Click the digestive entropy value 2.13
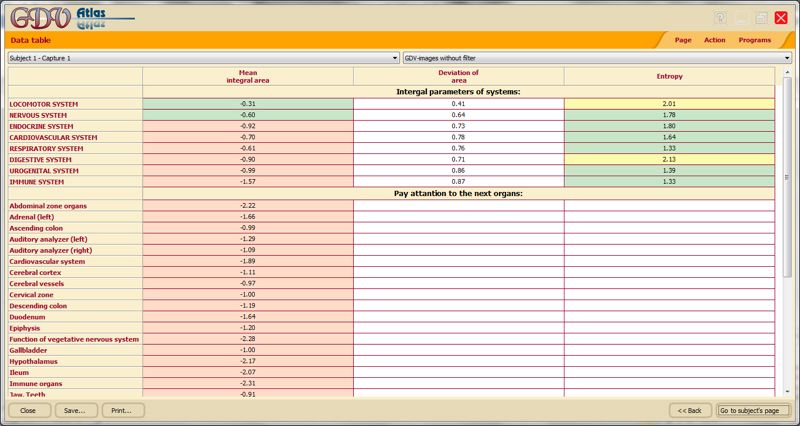This screenshot has width=800, height=426. pyautogui.click(x=669, y=160)
